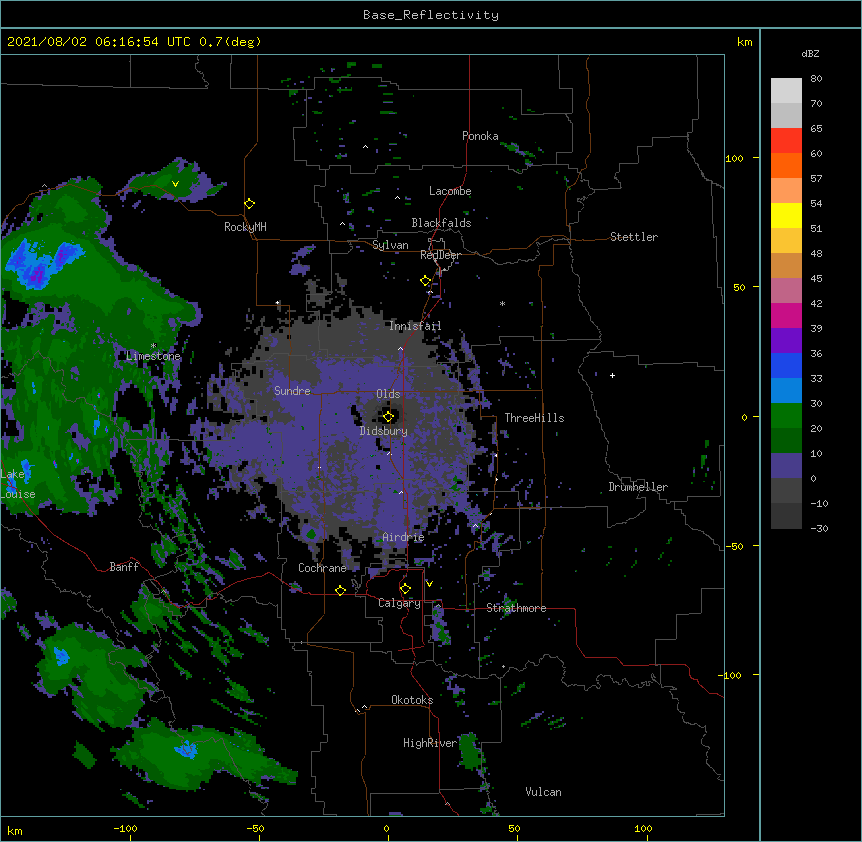Select the Banff town label

coord(124,567)
